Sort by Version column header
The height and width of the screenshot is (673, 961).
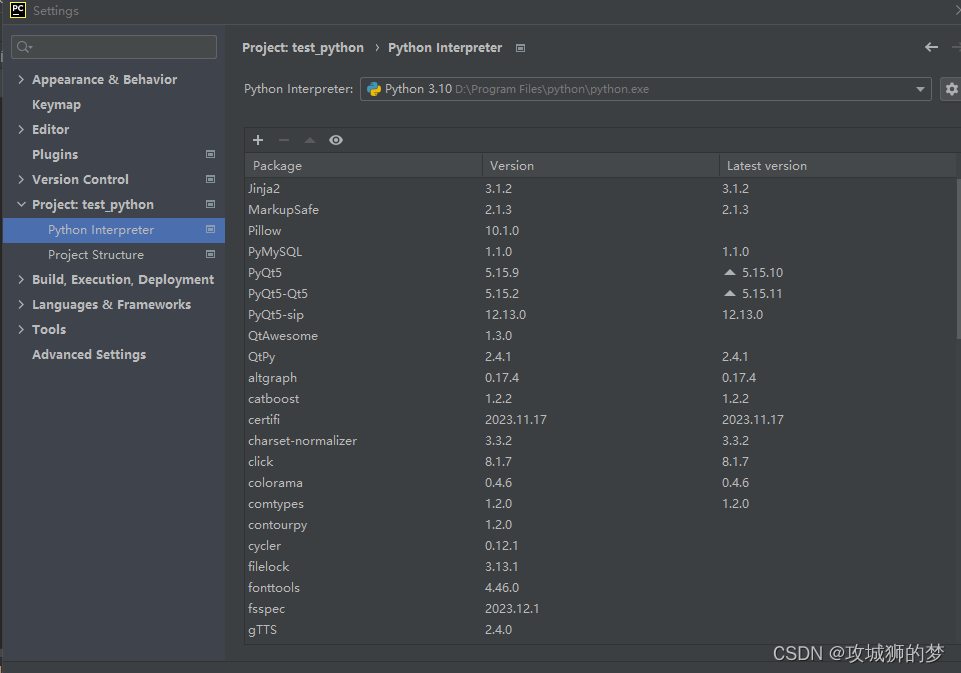(x=601, y=165)
